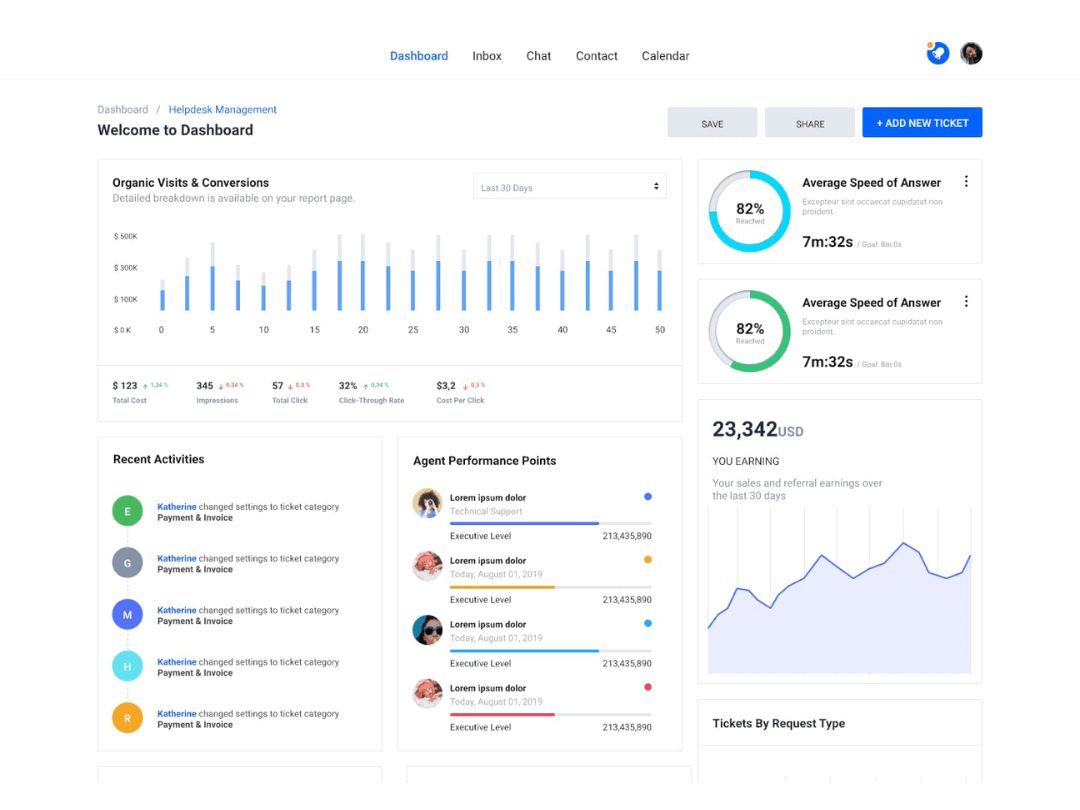Click the orange status dot in Agent Performance
The width and height of the screenshot is (1080, 810).
coord(647,560)
